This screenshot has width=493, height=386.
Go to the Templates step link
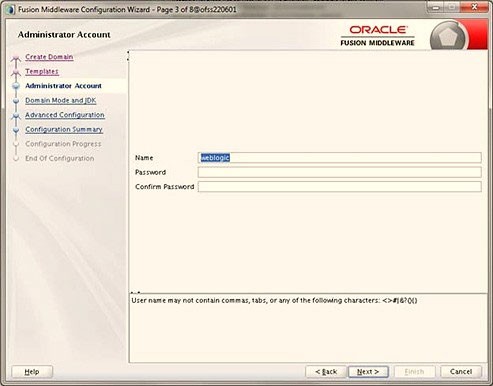coord(42,71)
